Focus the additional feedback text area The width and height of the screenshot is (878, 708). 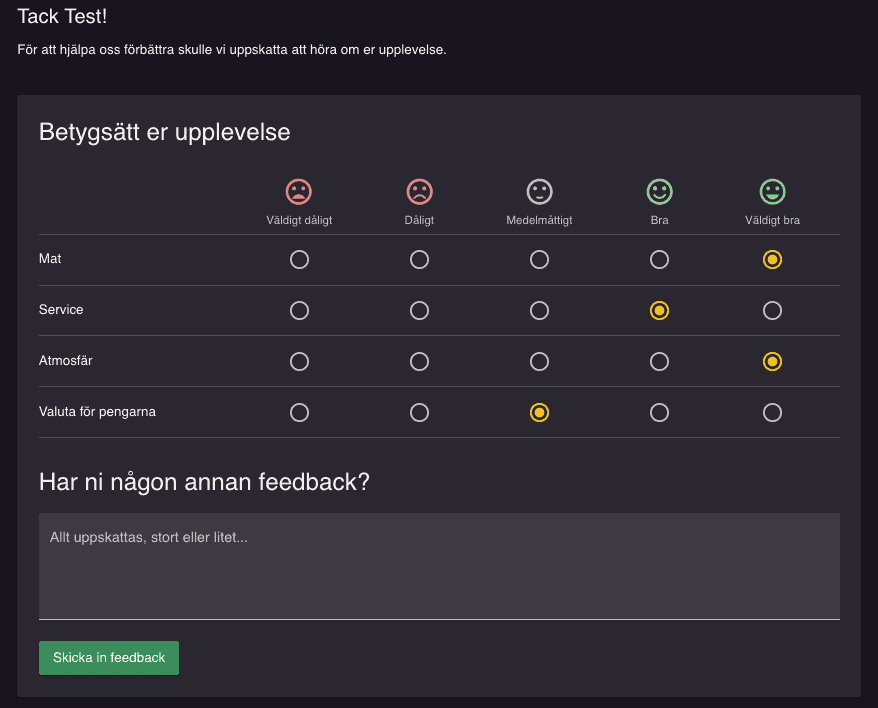tap(439, 566)
